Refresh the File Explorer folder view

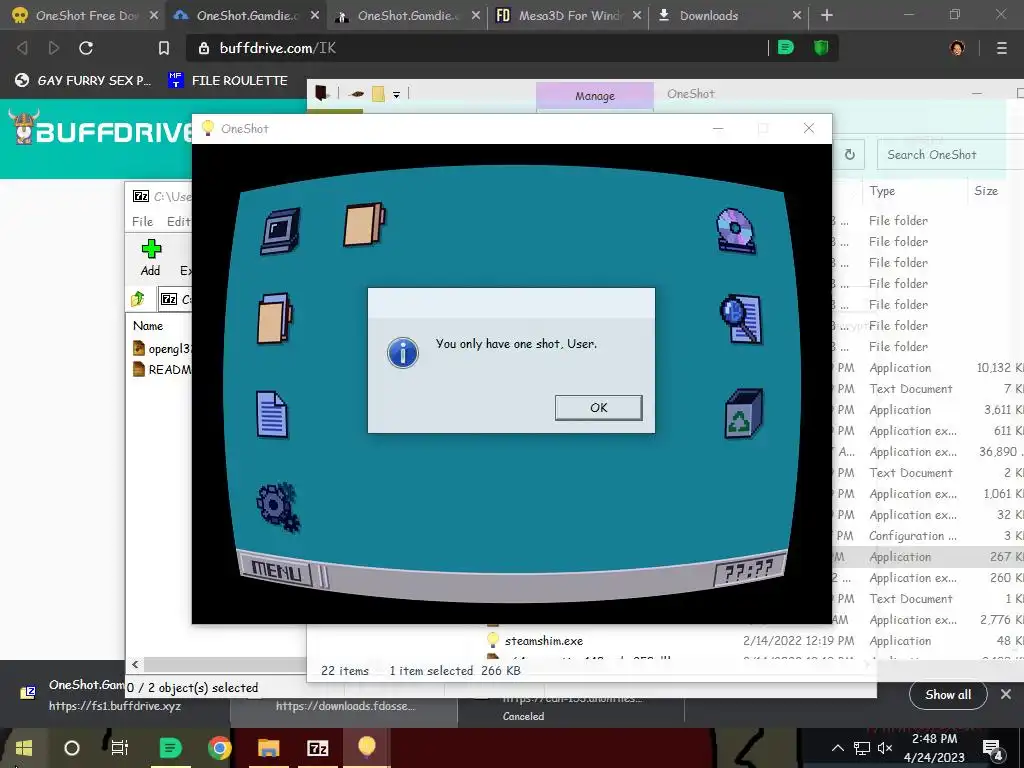point(850,155)
